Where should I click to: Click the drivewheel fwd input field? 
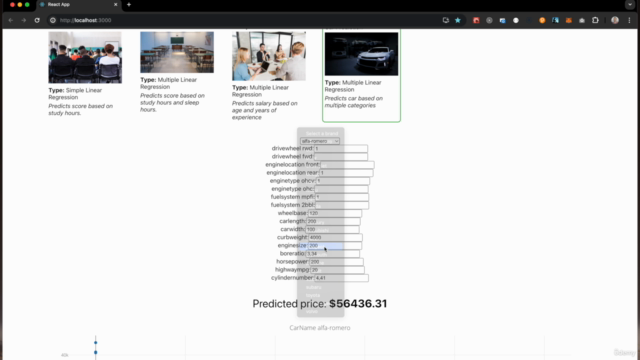point(340,157)
